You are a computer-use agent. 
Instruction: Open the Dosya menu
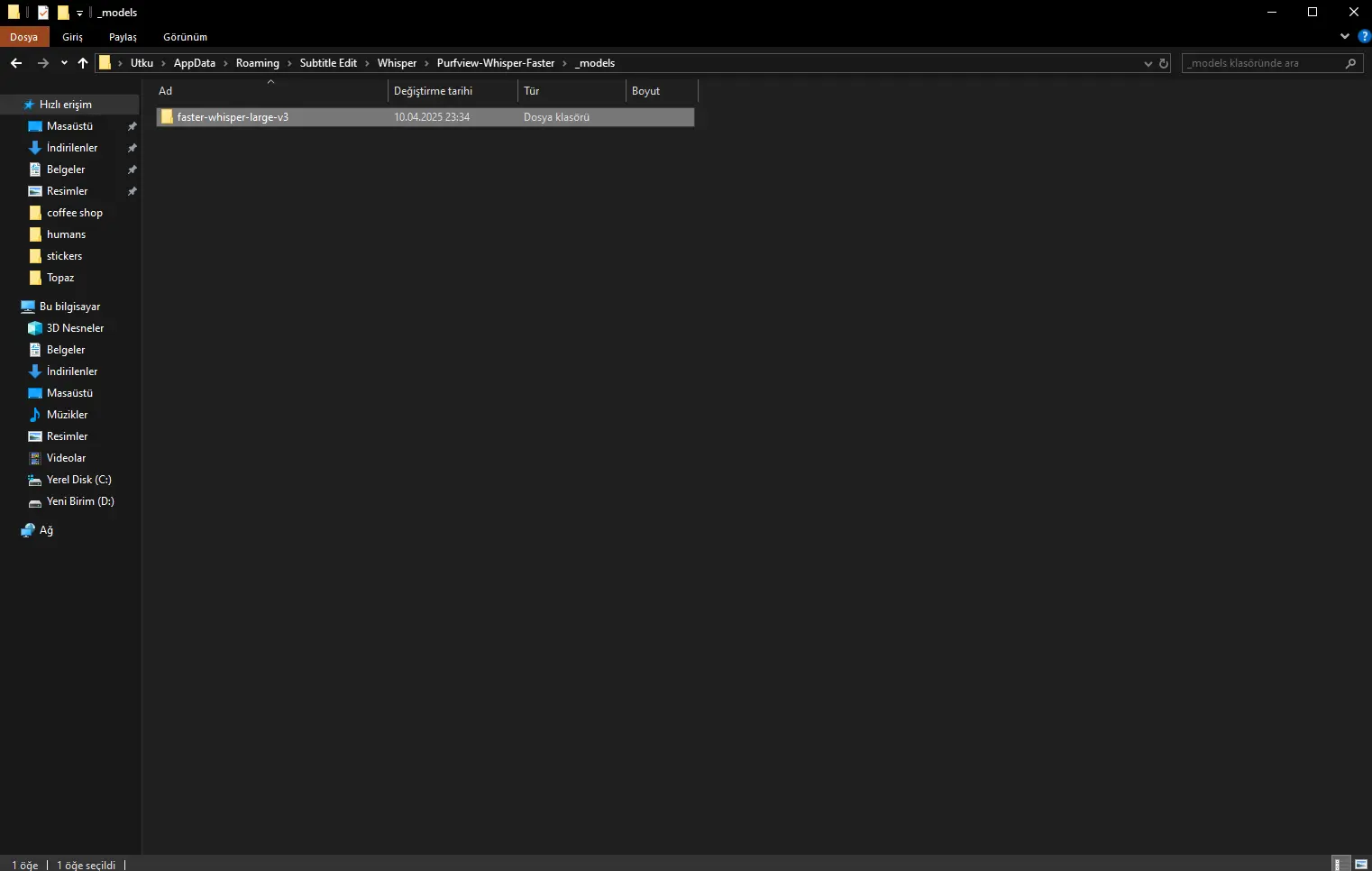tap(23, 37)
